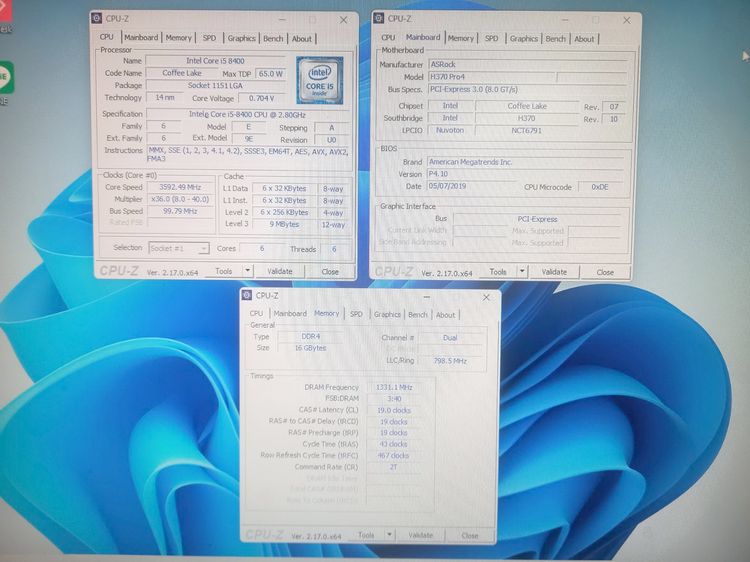
Task: Go to SPD tab in Memory window
Action: tap(356, 314)
